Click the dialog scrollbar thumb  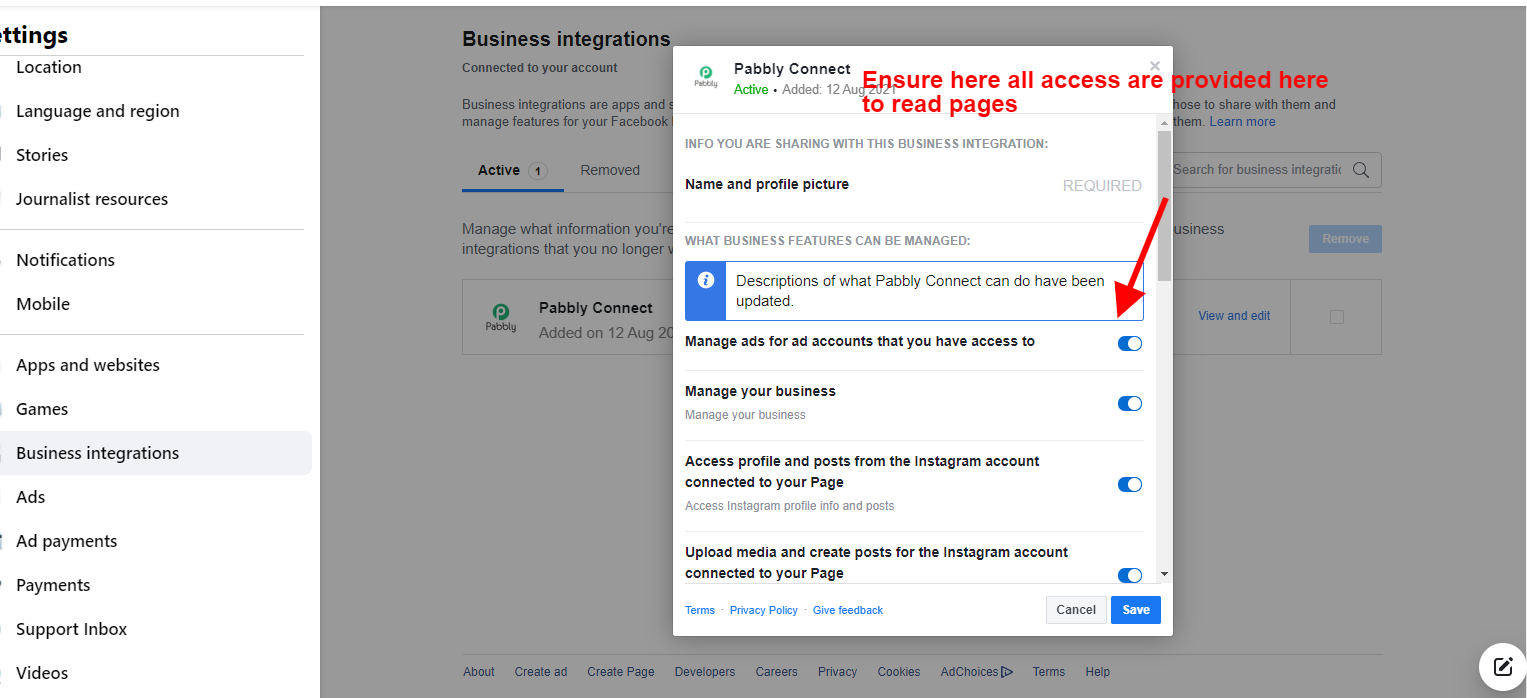tap(1163, 205)
